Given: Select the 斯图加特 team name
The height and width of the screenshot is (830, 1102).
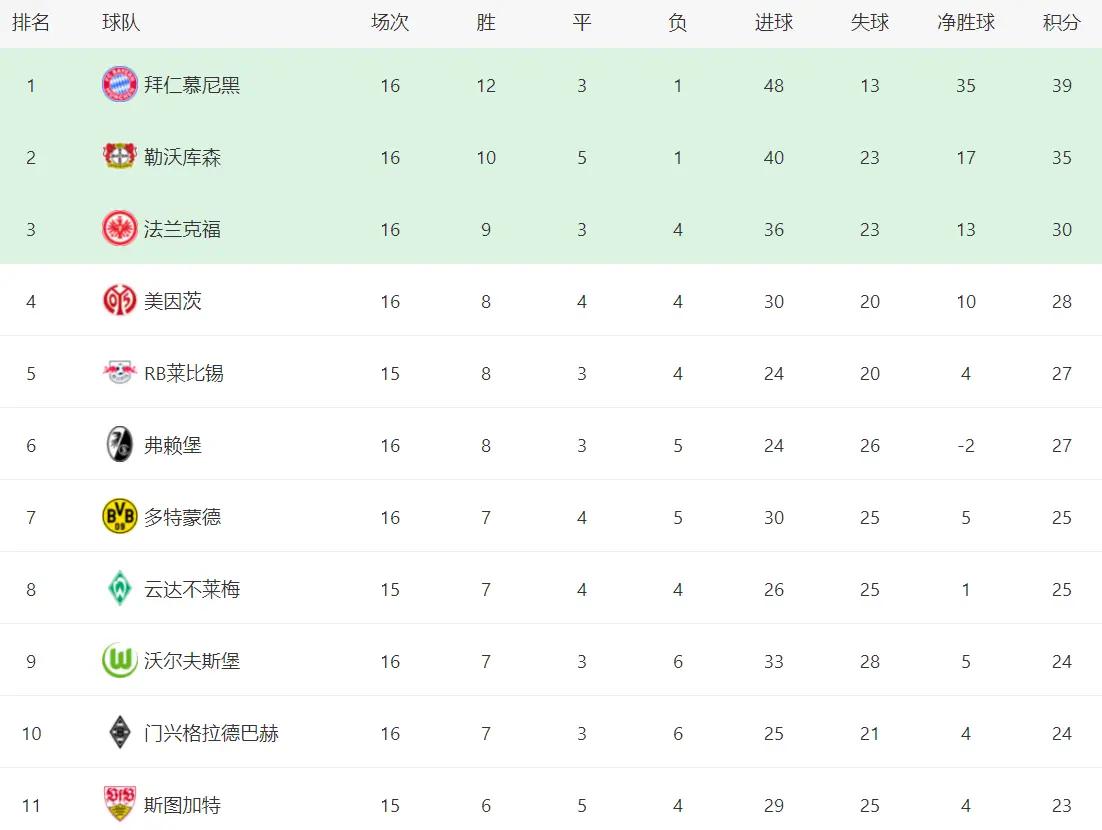Looking at the screenshot, I should pyautogui.click(x=182, y=805).
